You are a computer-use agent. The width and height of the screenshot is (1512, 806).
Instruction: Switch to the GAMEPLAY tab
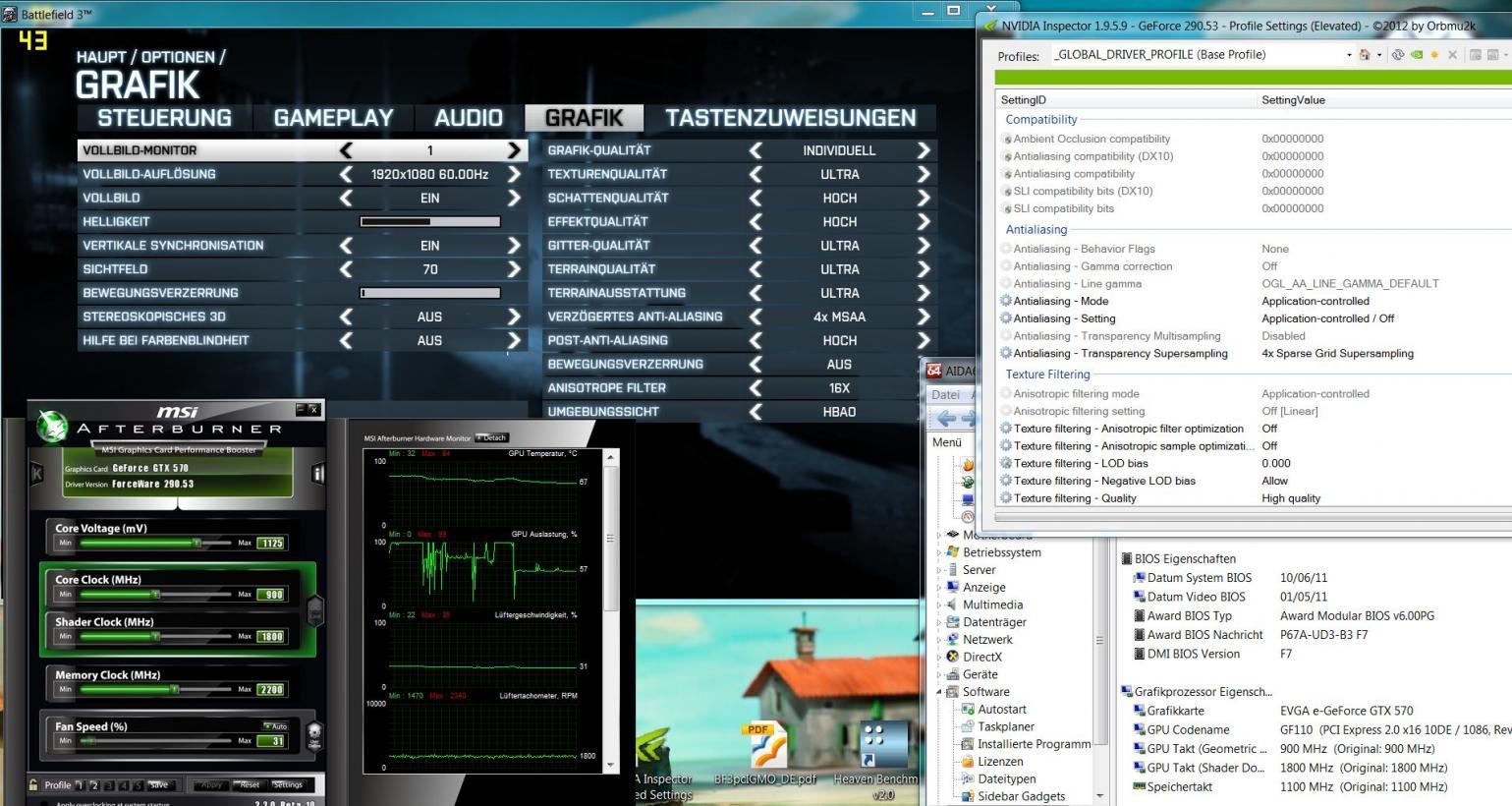333,118
